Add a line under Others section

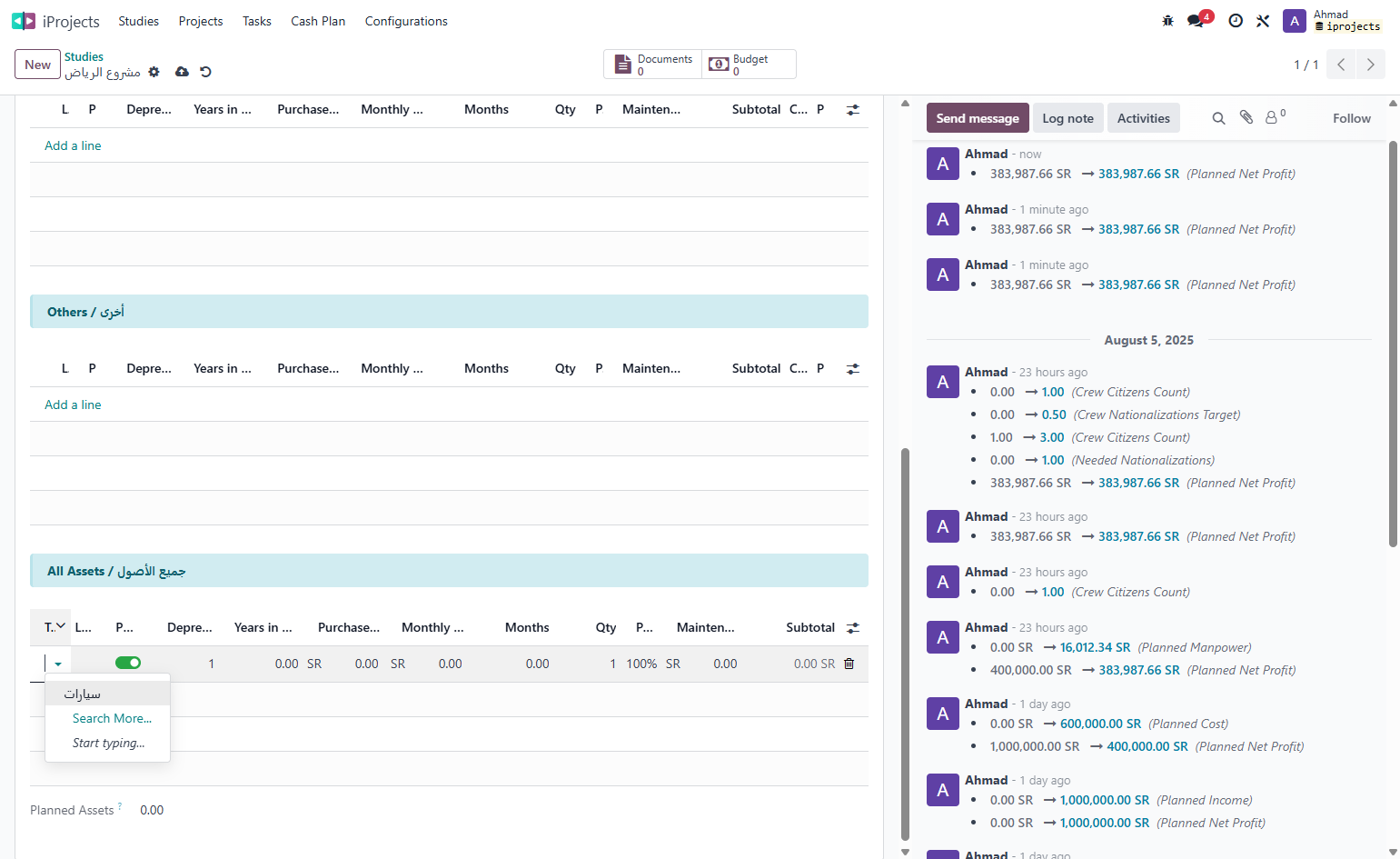73,405
